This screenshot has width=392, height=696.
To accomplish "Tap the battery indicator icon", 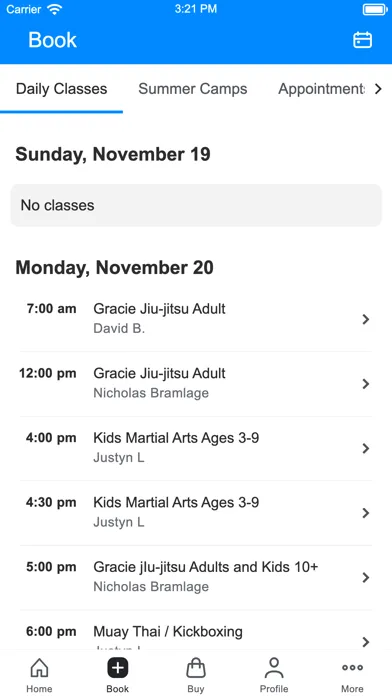I will coord(375,9).
